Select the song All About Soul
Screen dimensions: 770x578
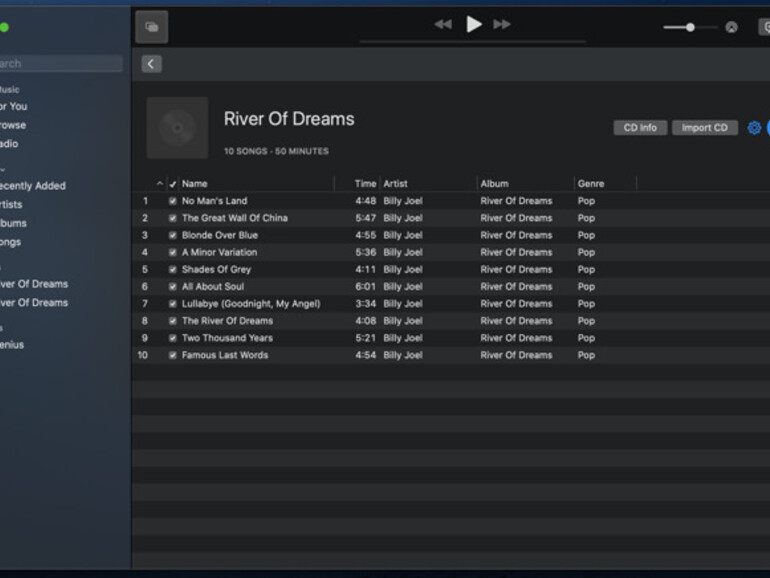[x=213, y=287]
